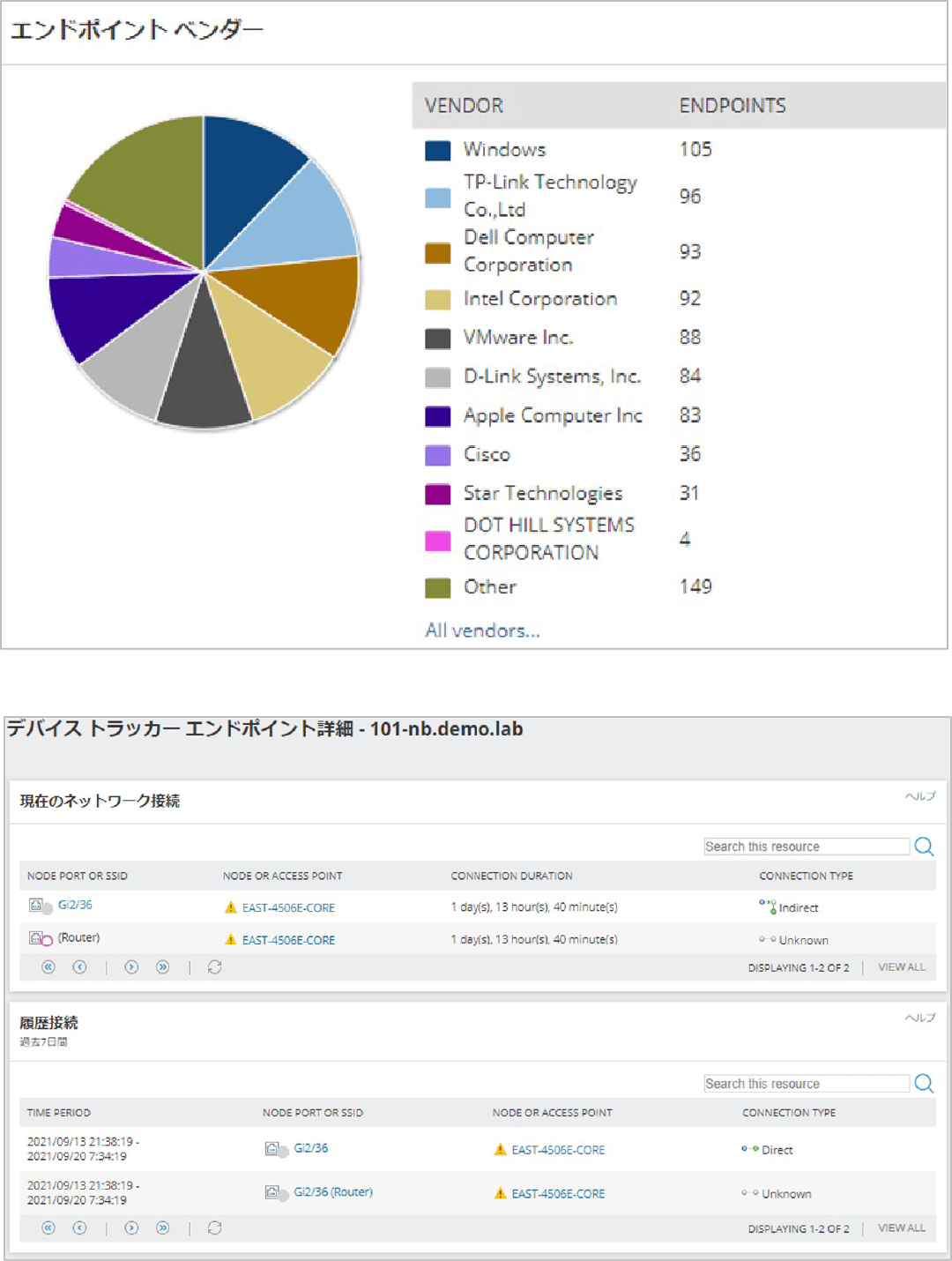This screenshot has width=952, height=1261.
Task: Go to first page in 現在のネットワーク接続
Action: [48, 967]
